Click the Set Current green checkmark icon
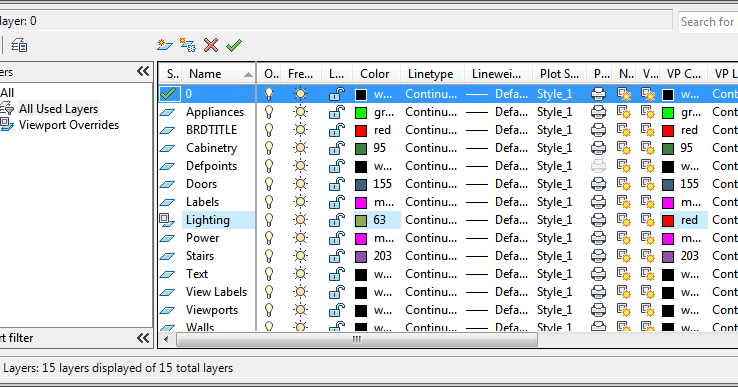This screenshot has height=387, width=738. coord(234,45)
